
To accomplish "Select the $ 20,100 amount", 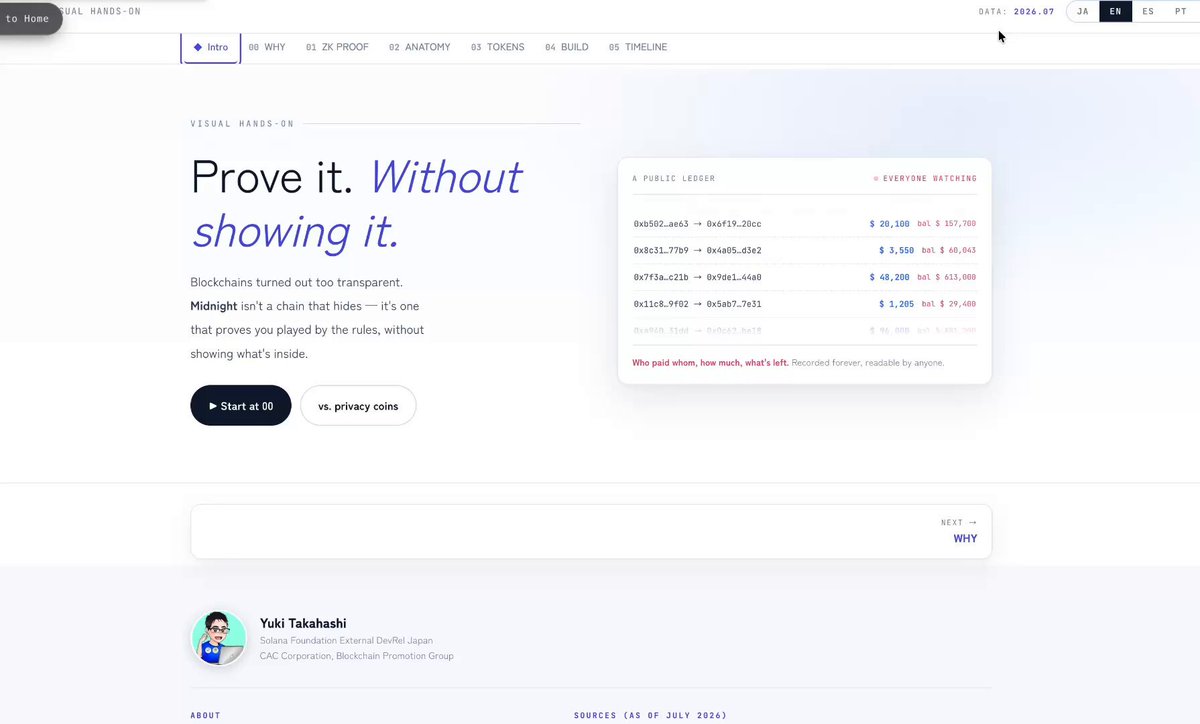I will (889, 224).
